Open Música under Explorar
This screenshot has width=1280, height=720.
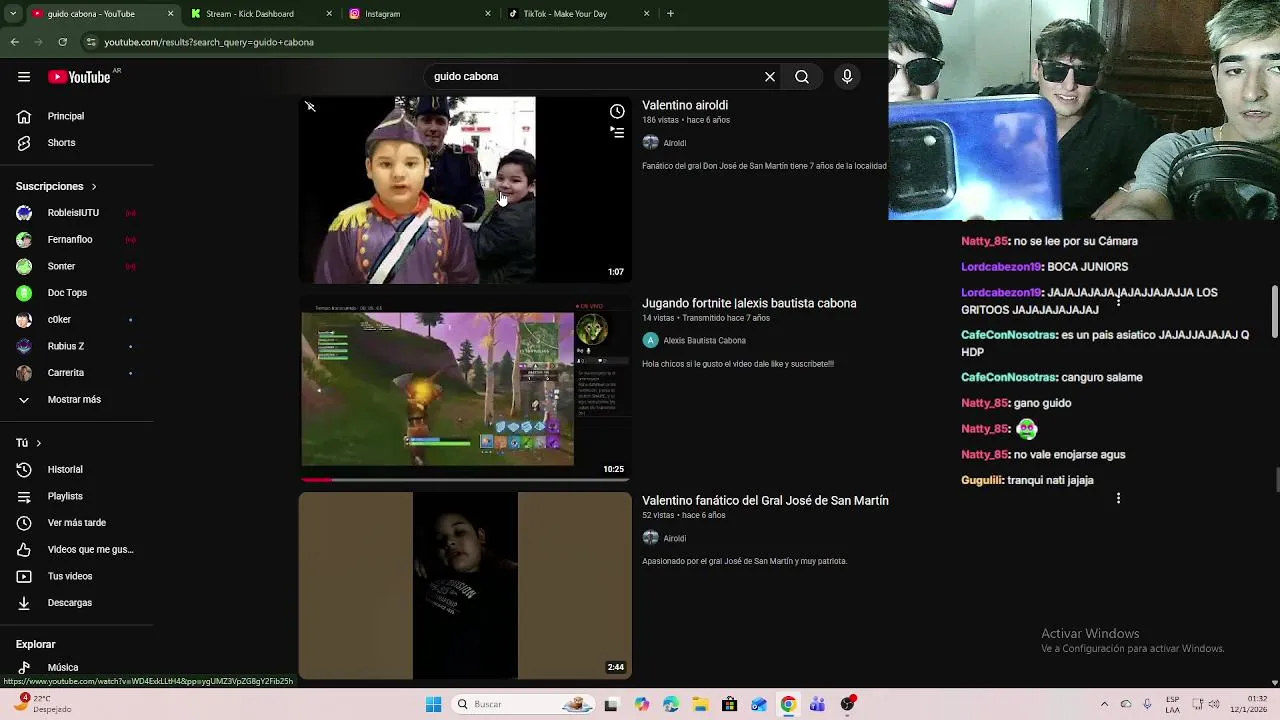[x=76, y=667]
